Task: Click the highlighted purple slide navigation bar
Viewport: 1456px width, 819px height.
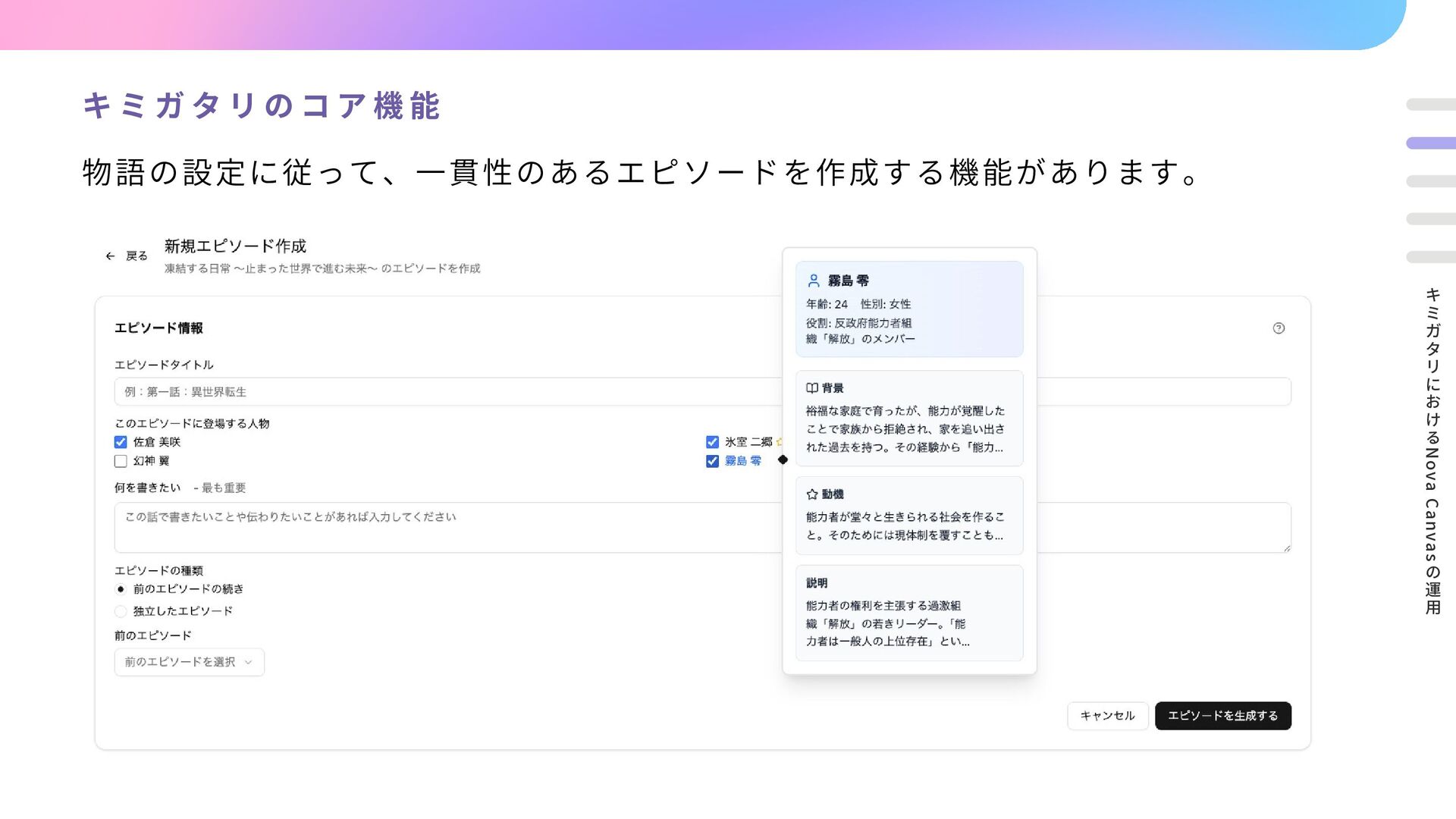Action: [x=1430, y=143]
